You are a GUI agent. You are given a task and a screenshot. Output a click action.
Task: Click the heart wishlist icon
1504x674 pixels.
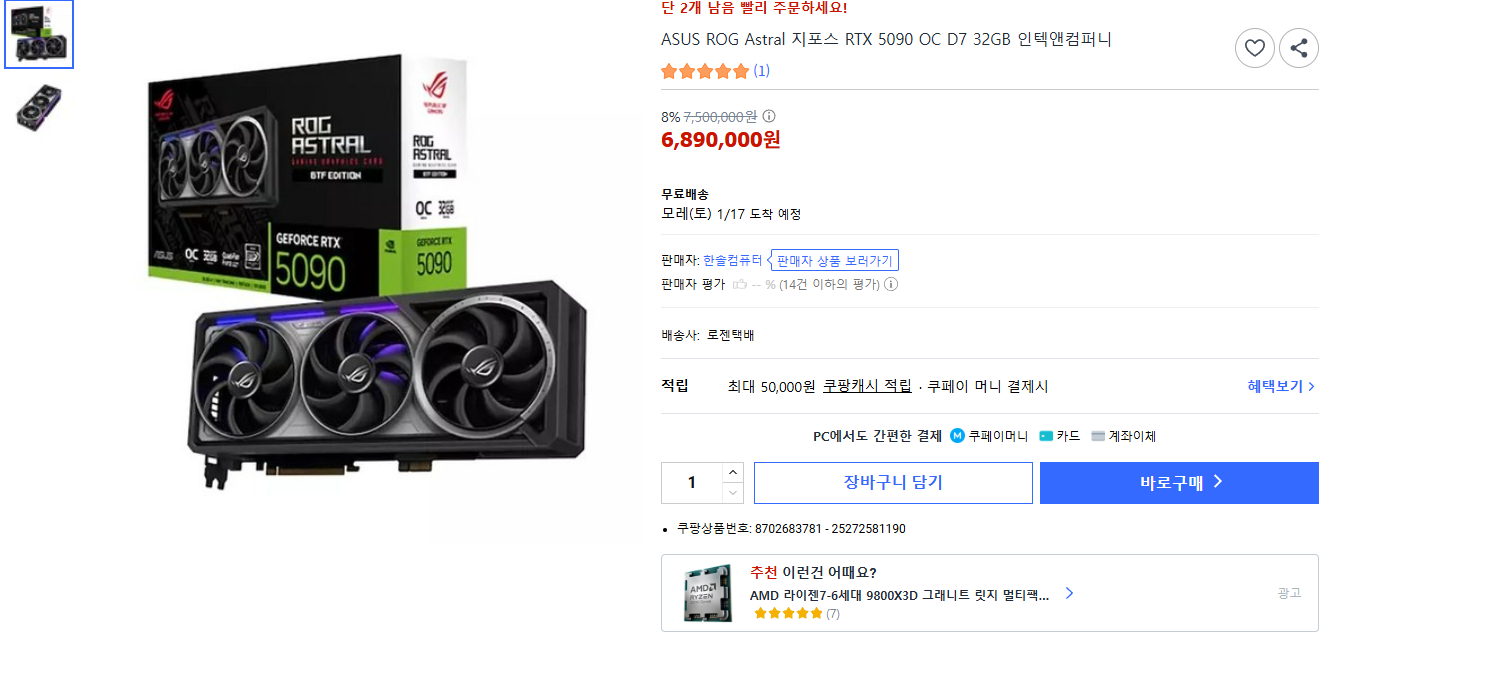click(x=1255, y=48)
